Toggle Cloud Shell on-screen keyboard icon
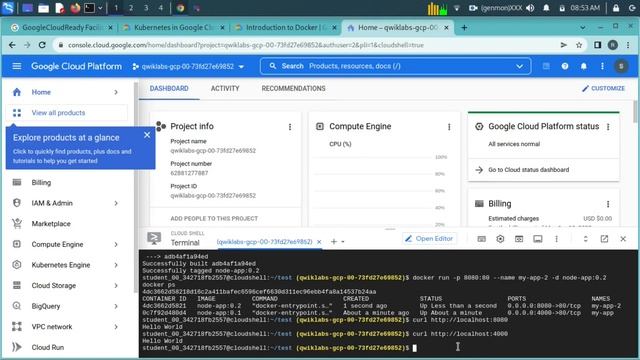Screen dimensions: 640x360 pos(482,239)
